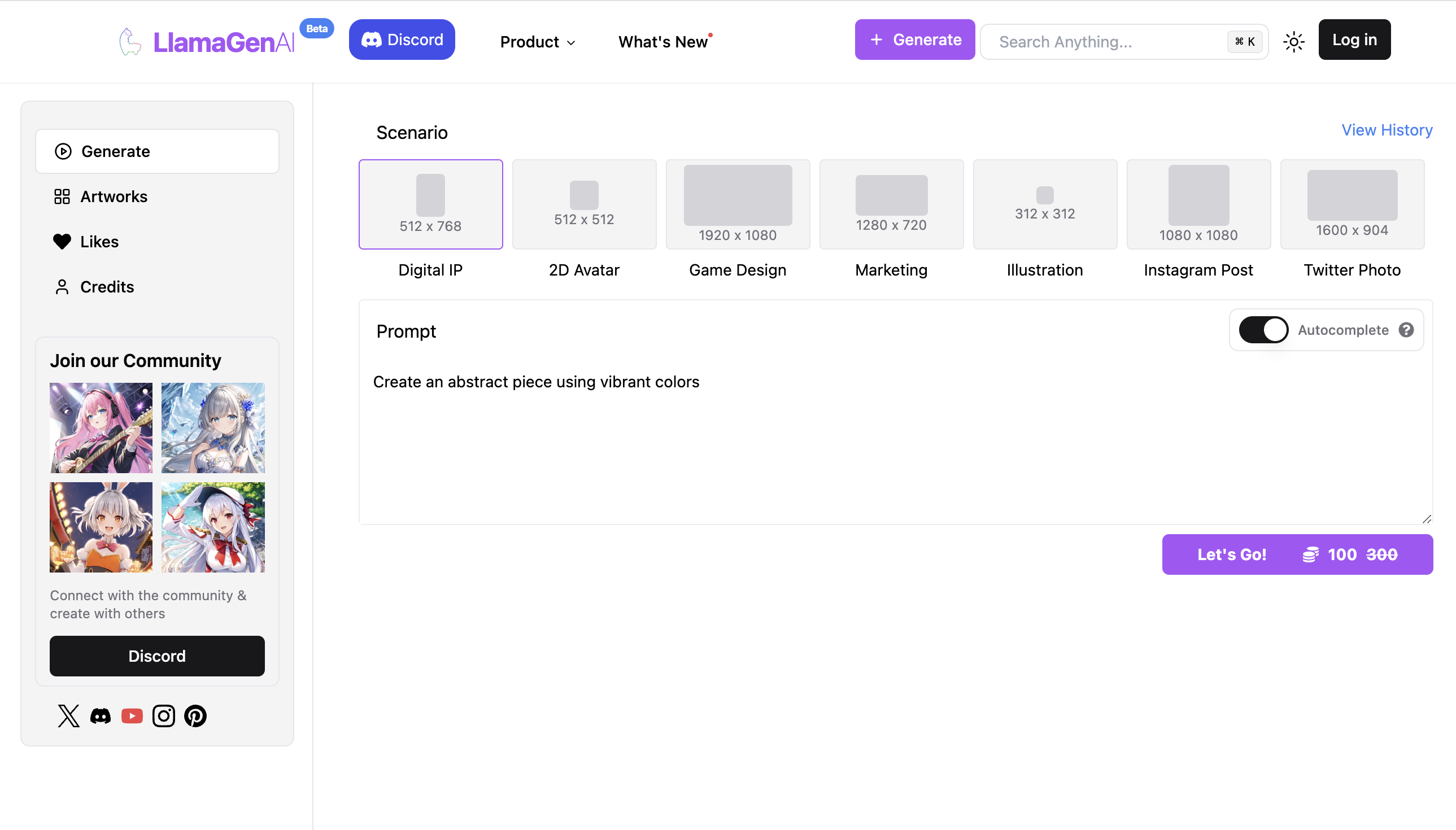Select the Marketing scenario icon
The width and height of the screenshot is (1456, 830).
coord(891,204)
